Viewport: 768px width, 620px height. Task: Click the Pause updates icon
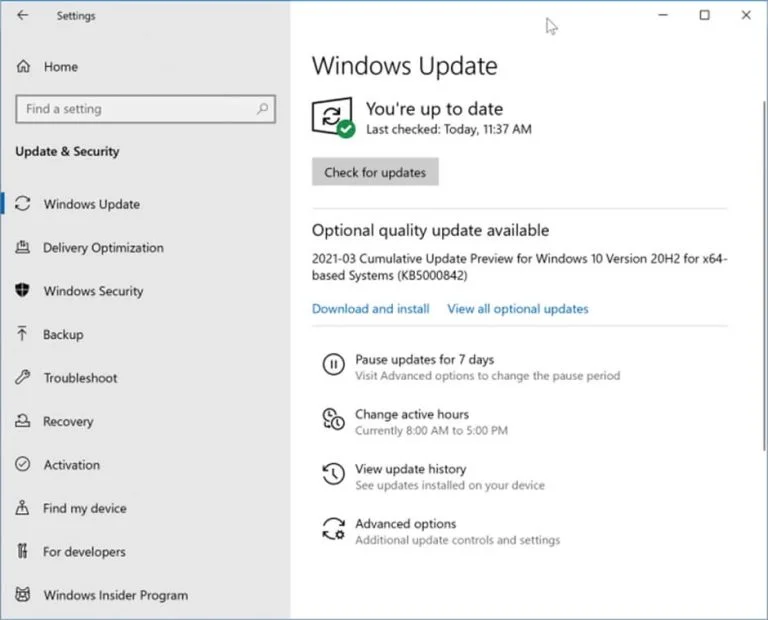333,366
